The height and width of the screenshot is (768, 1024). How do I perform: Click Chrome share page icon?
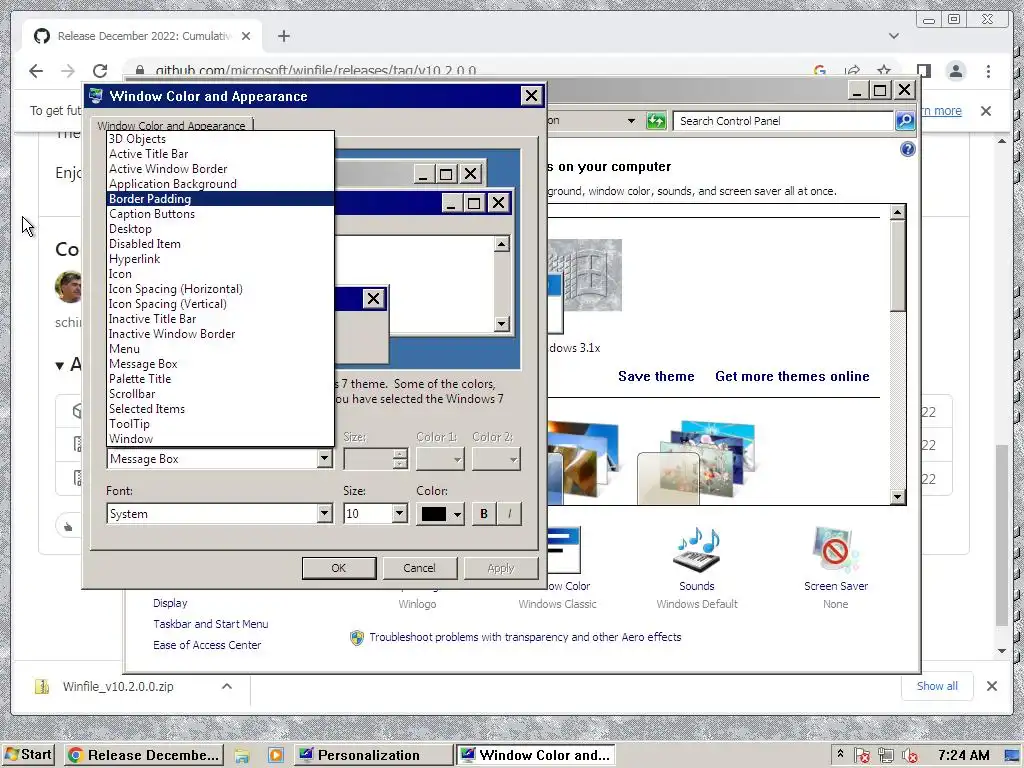pyautogui.click(x=852, y=71)
